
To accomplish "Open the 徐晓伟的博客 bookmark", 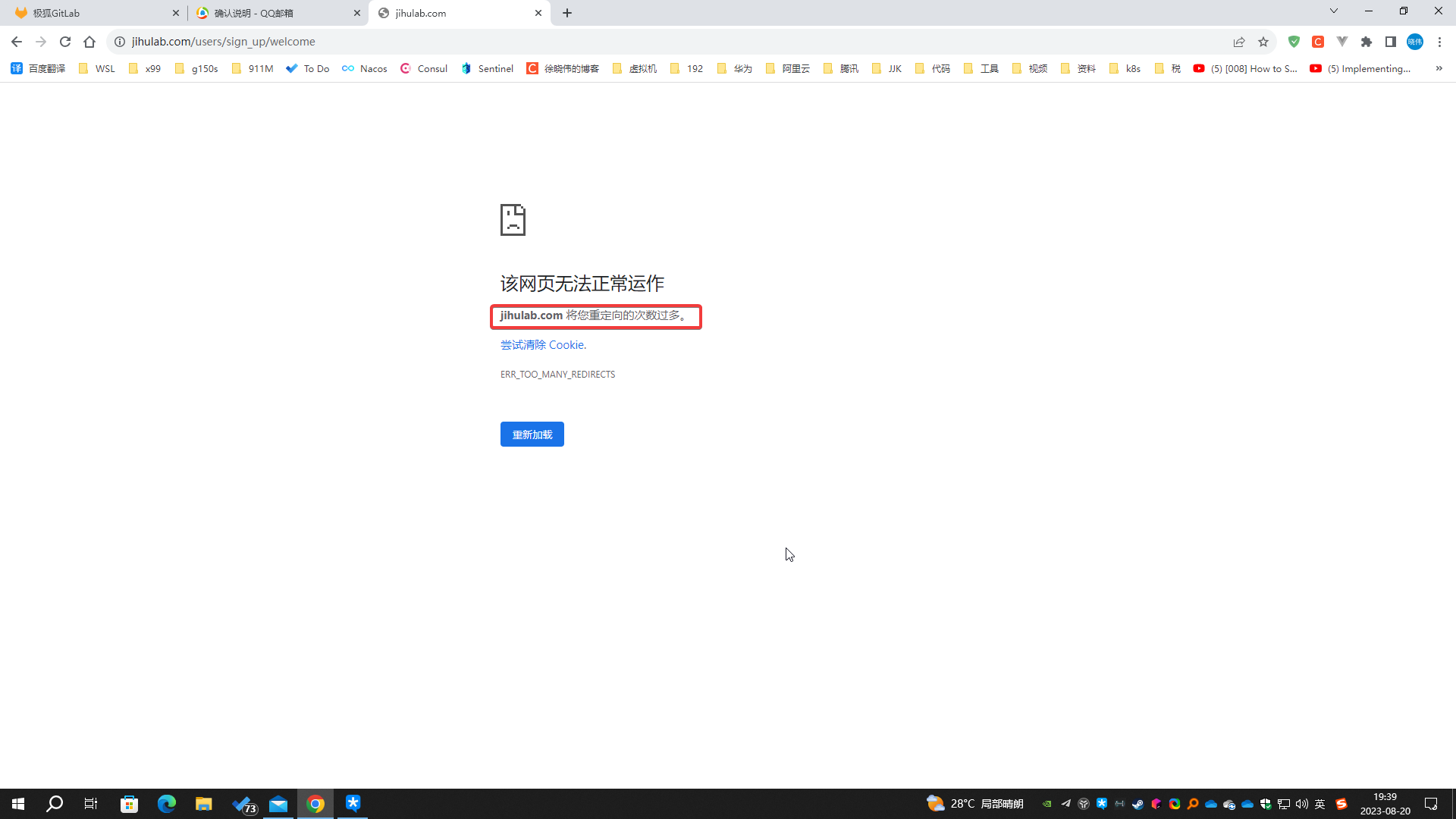I will click(x=563, y=68).
